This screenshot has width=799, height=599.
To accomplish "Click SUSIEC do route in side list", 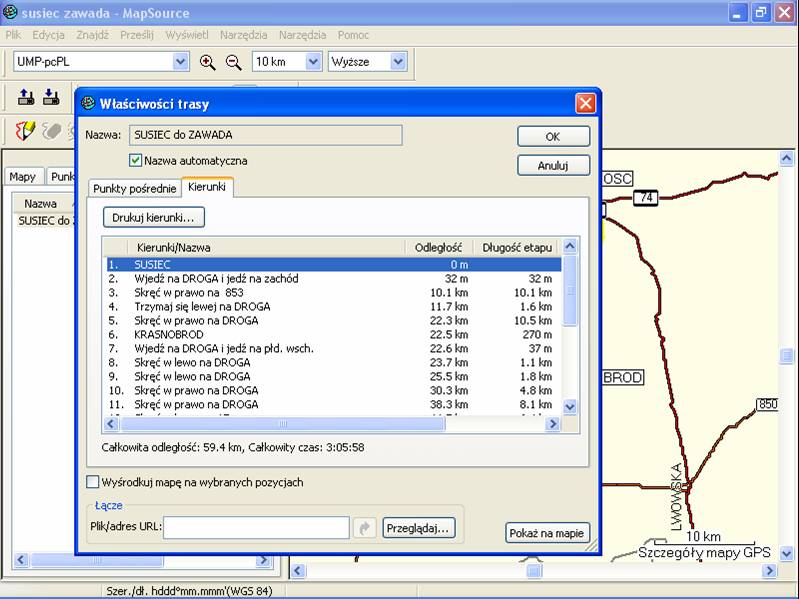I will (x=45, y=221).
